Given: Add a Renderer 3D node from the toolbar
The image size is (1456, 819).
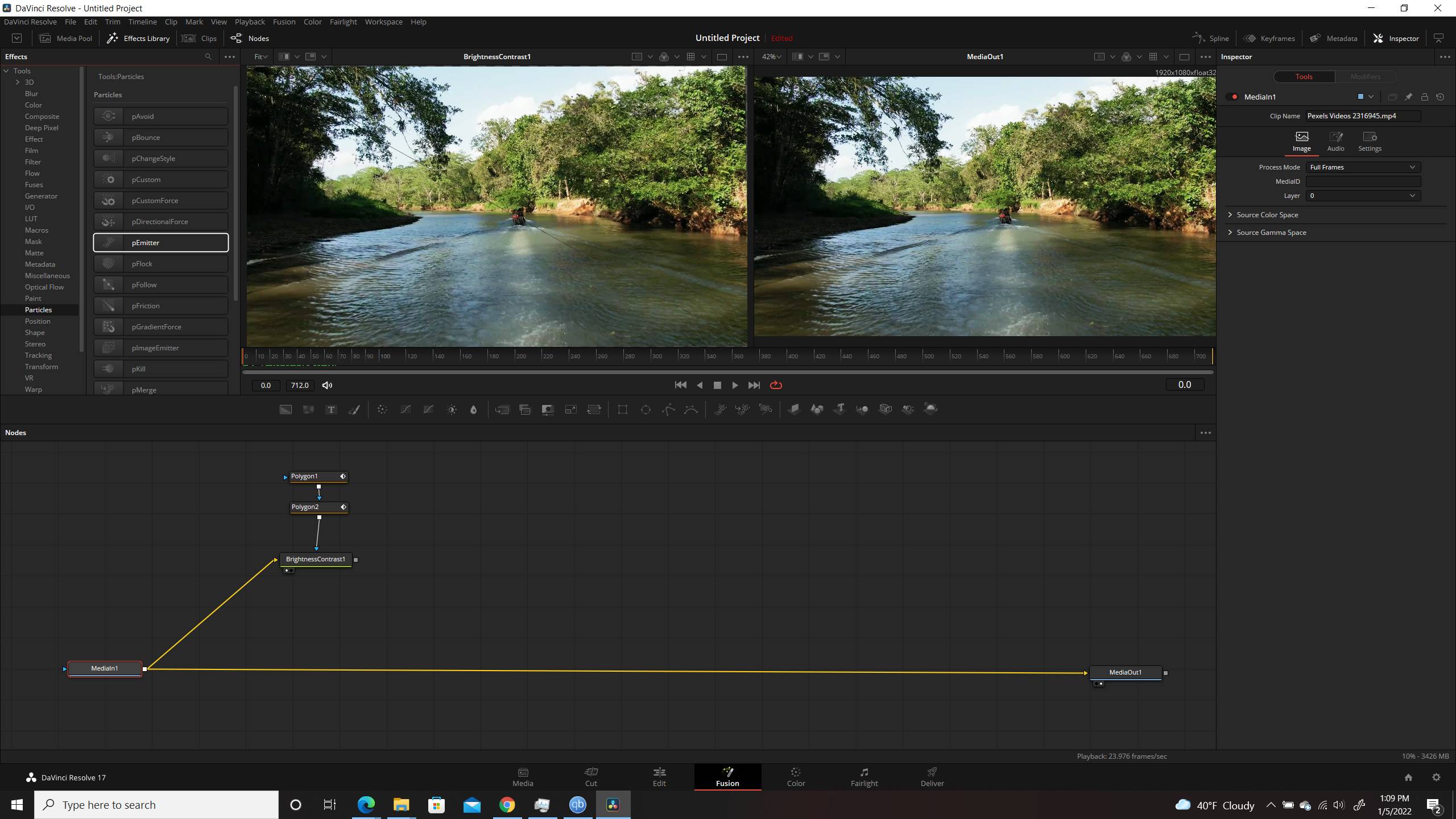Looking at the screenshot, I should [x=930, y=409].
